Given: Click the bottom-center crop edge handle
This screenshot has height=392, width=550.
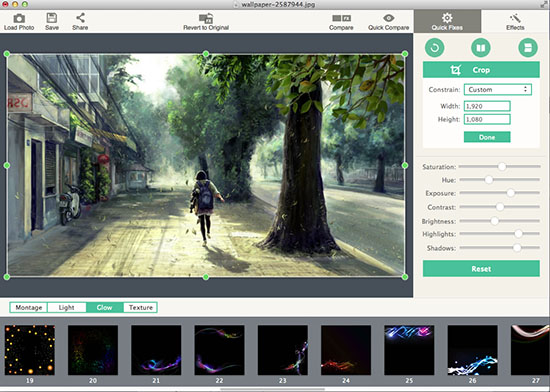Looking at the screenshot, I should (206, 277).
